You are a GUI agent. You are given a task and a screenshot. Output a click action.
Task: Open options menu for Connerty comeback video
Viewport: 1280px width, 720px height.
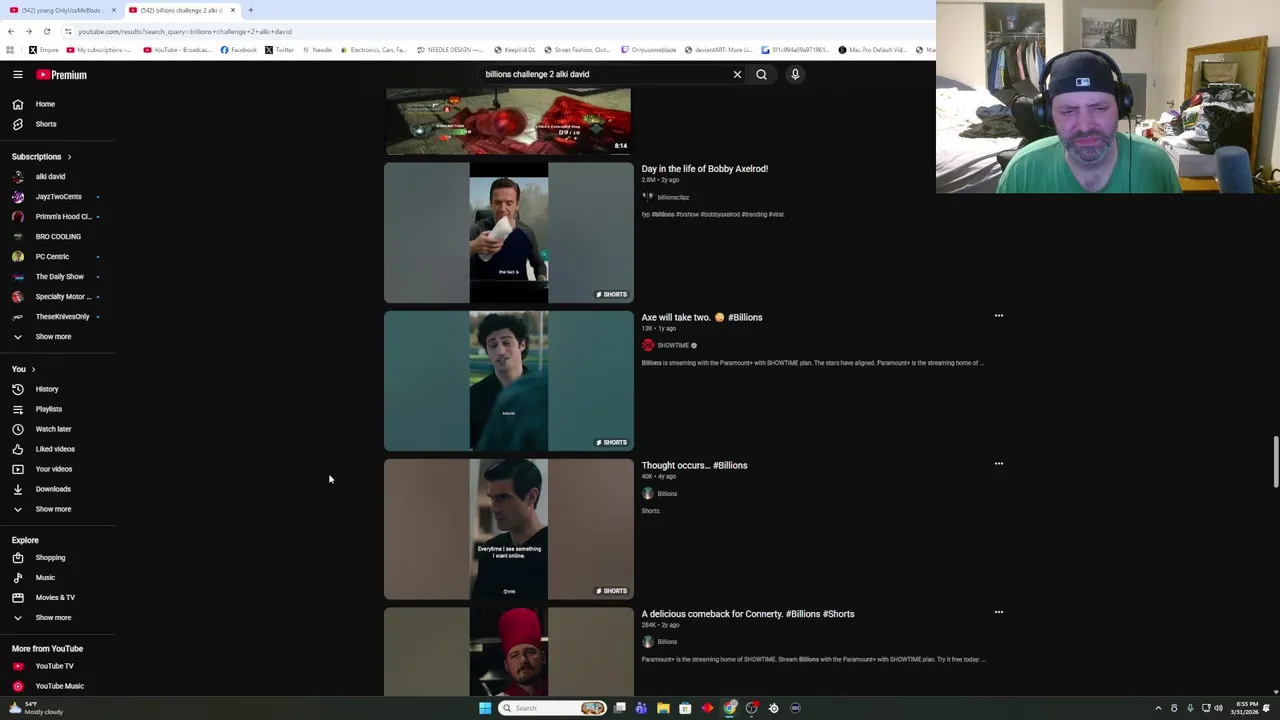tap(998, 612)
